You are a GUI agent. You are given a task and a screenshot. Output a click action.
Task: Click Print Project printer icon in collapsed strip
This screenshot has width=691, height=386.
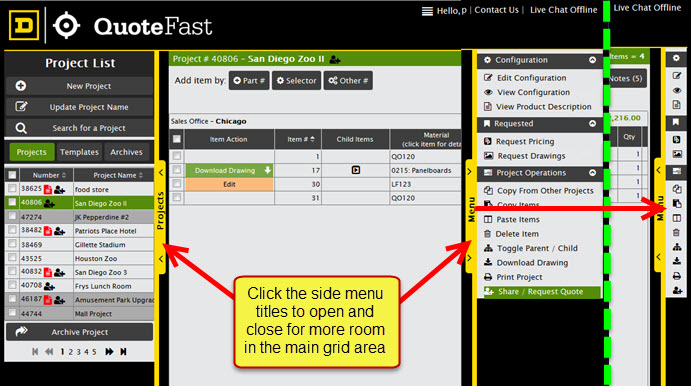pos(677,276)
